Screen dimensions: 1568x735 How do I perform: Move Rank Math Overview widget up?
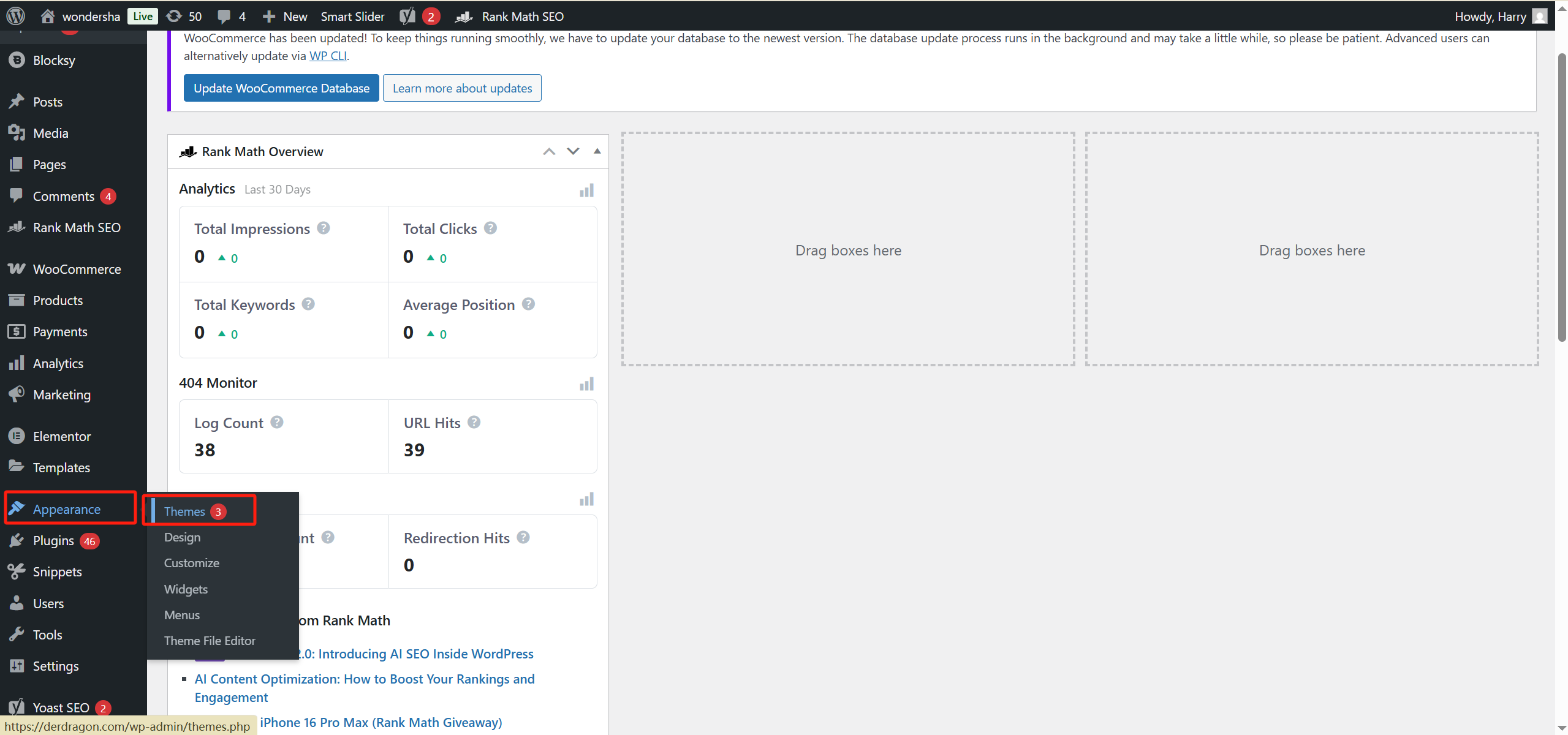pyautogui.click(x=549, y=151)
